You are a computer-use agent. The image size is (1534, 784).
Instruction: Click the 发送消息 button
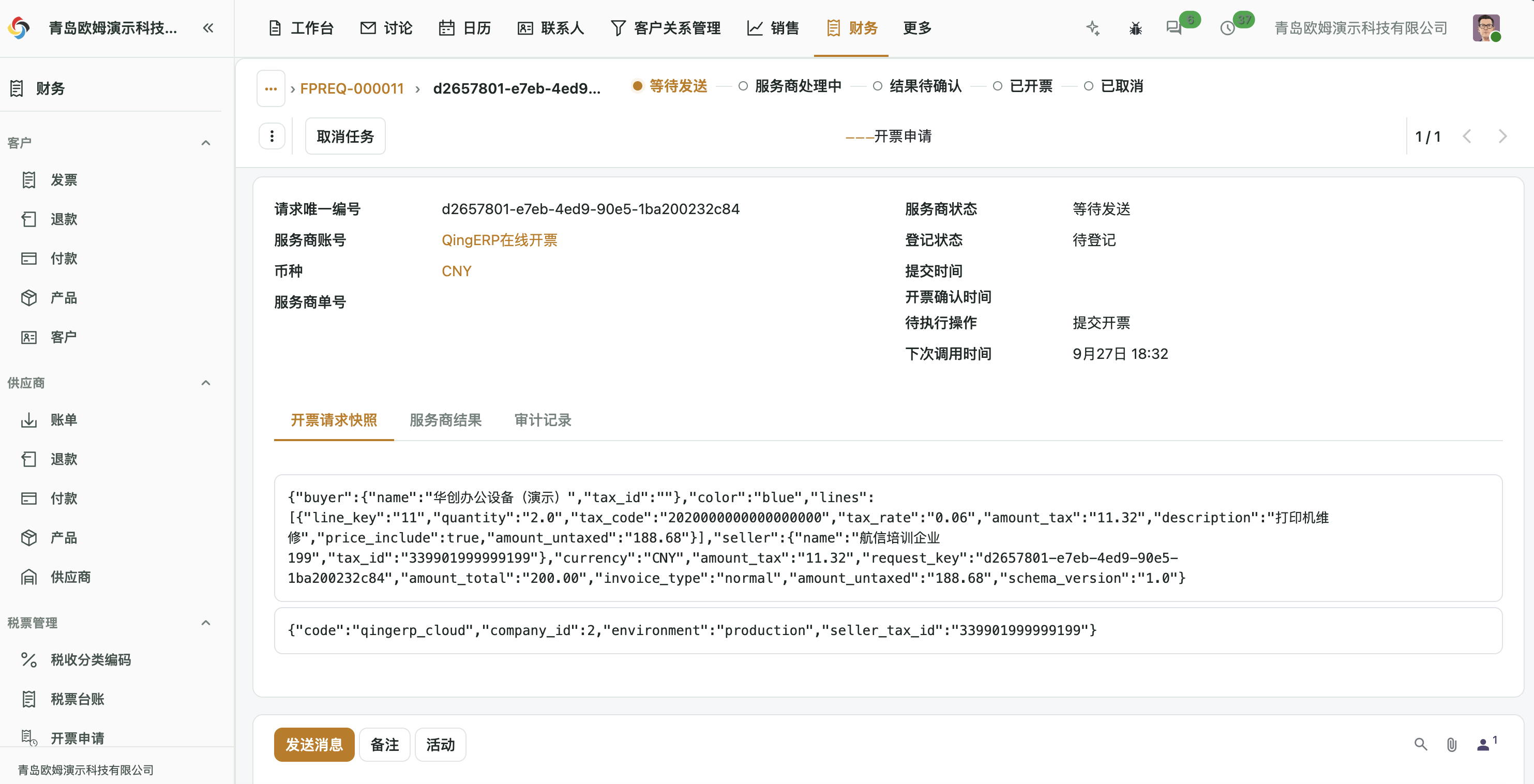pos(314,744)
